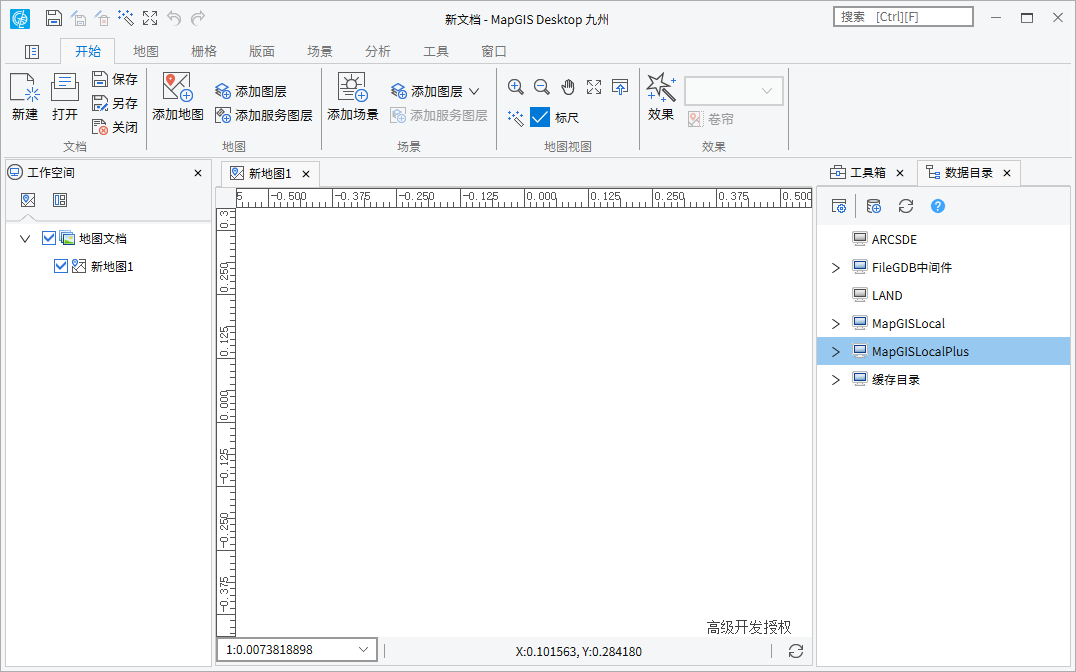The image size is (1076, 672).
Task: Click 另存 to save as
Action: [115, 103]
